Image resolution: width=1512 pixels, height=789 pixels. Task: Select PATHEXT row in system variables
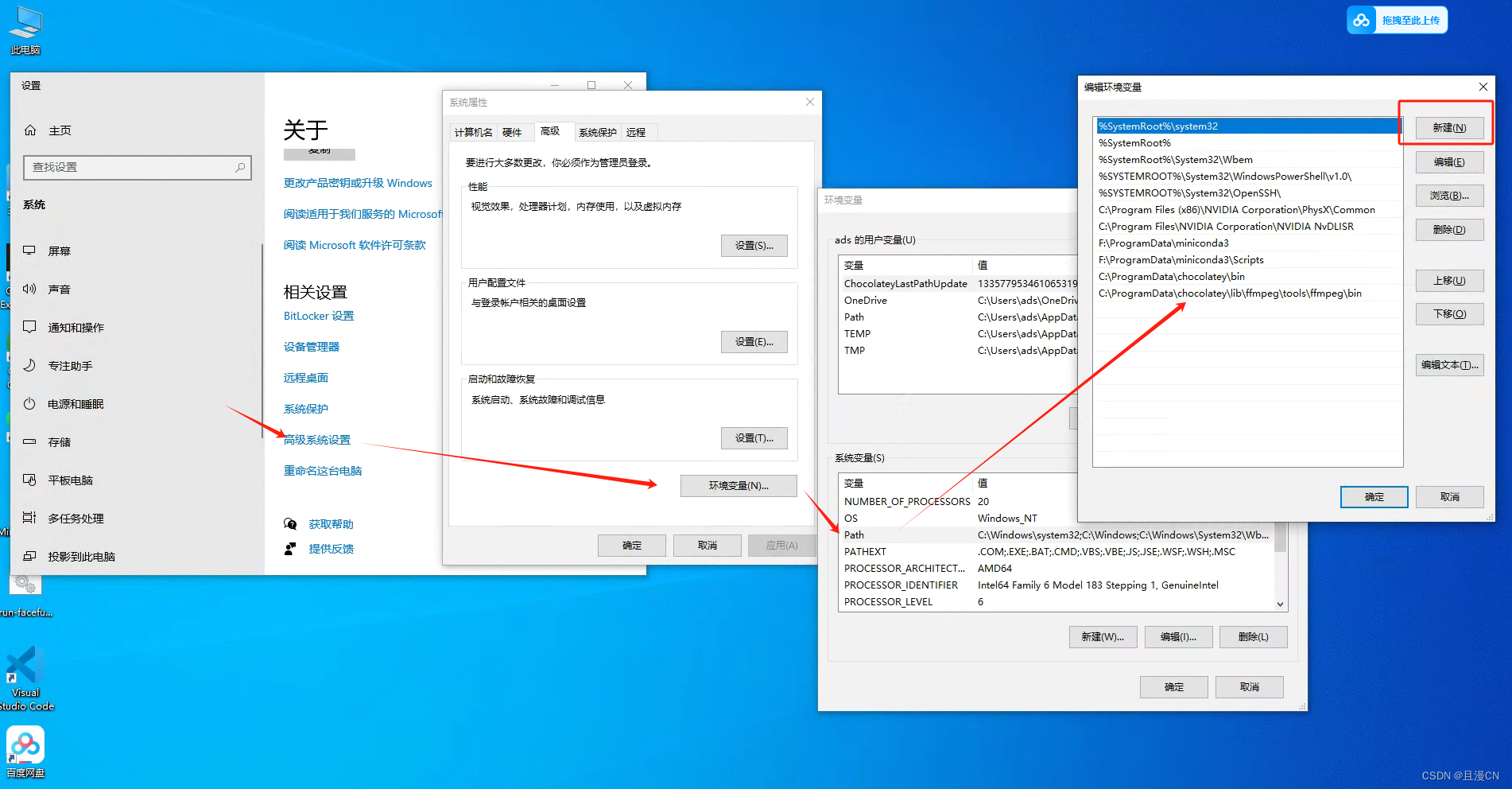(1056, 552)
